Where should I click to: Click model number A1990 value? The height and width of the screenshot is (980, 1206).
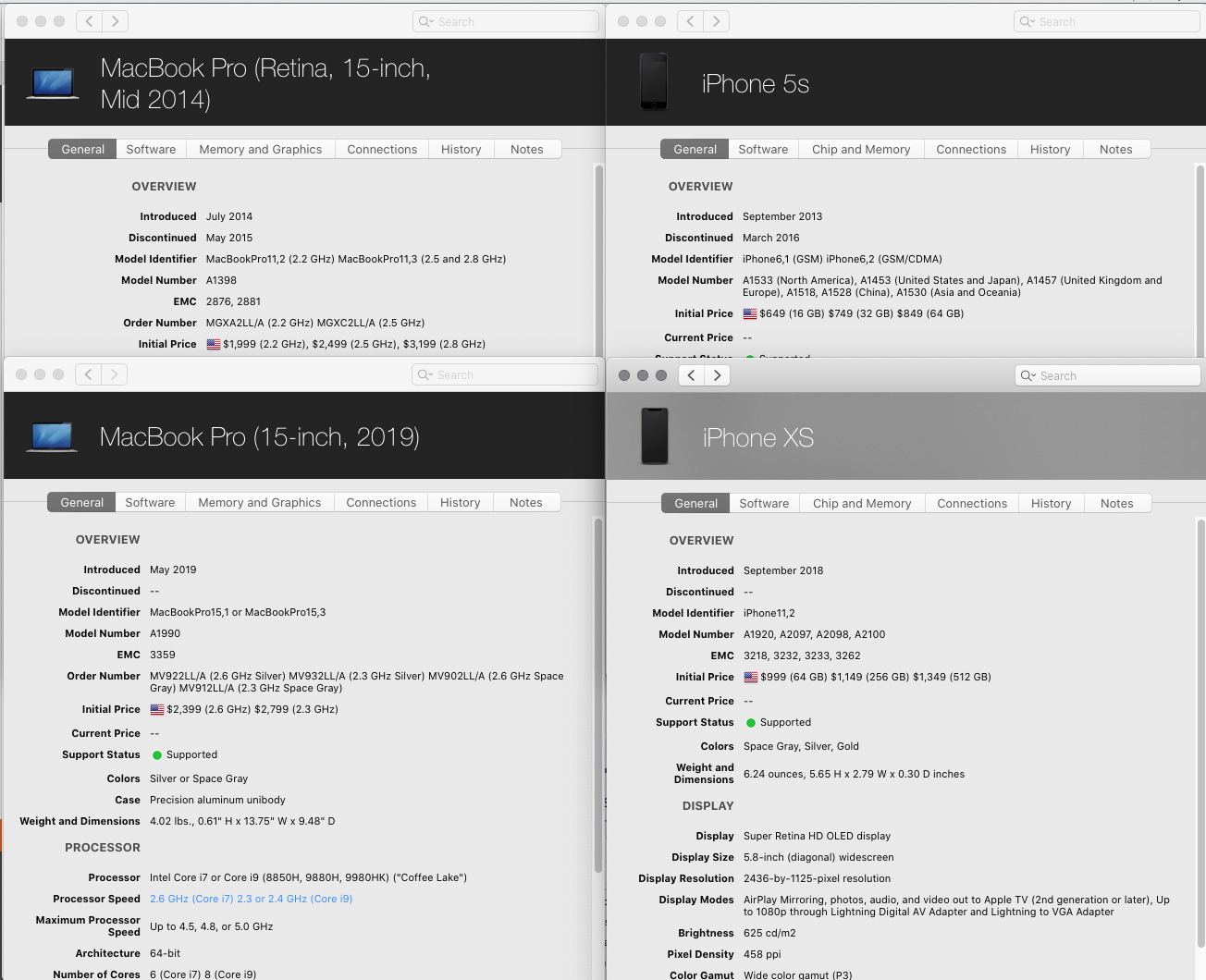(x=165, y=633)
